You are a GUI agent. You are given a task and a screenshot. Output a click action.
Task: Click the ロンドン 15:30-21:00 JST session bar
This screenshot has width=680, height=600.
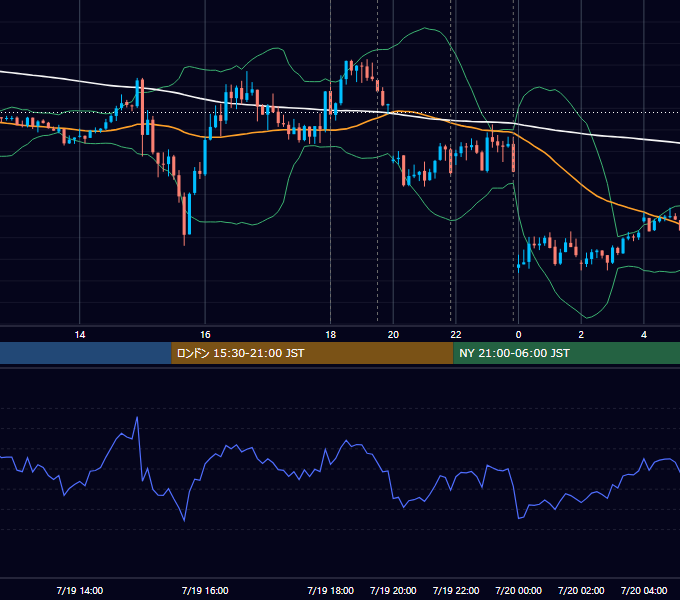click(312, 353)
